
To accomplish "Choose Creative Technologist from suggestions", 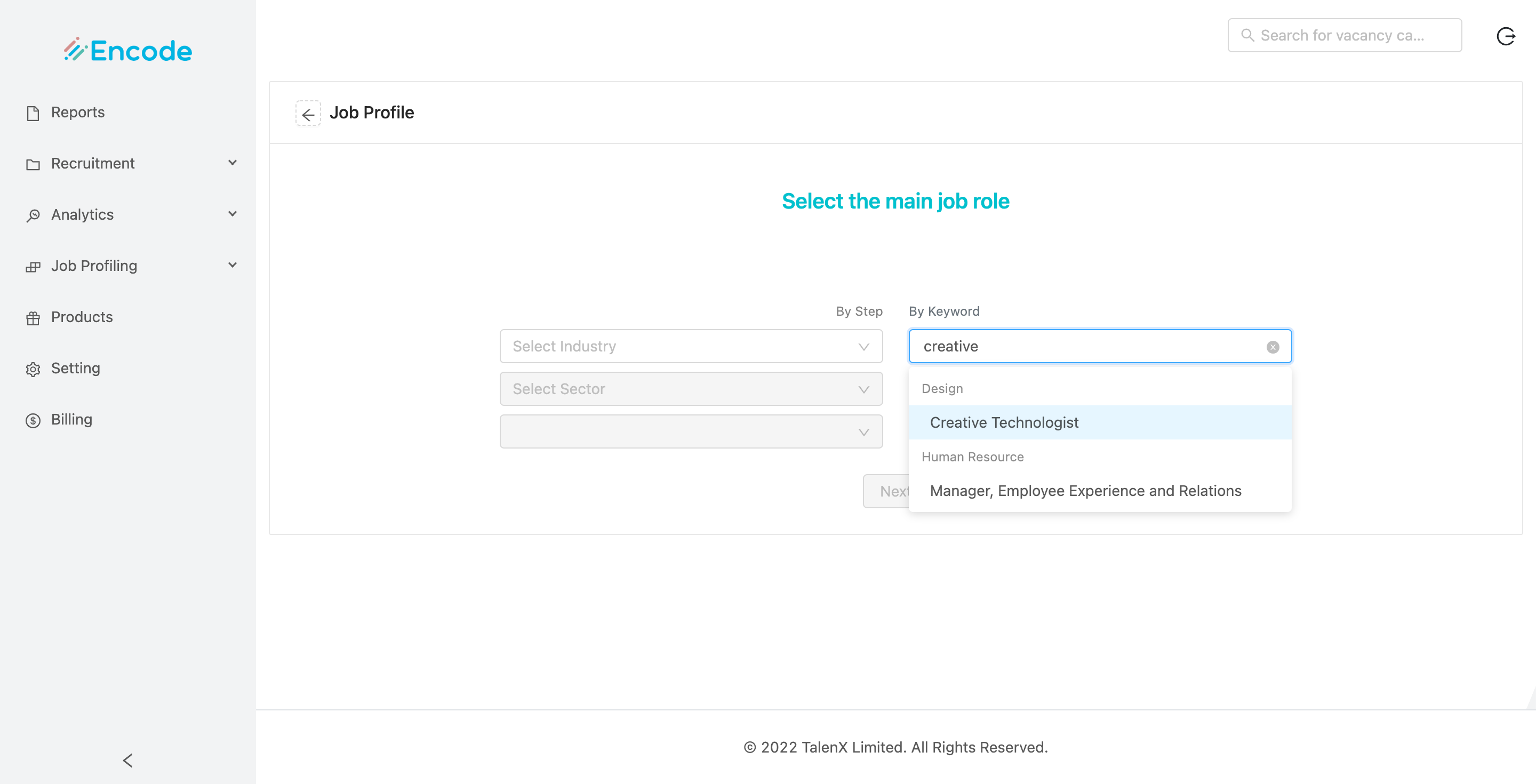I will (x=1004, y=423).
